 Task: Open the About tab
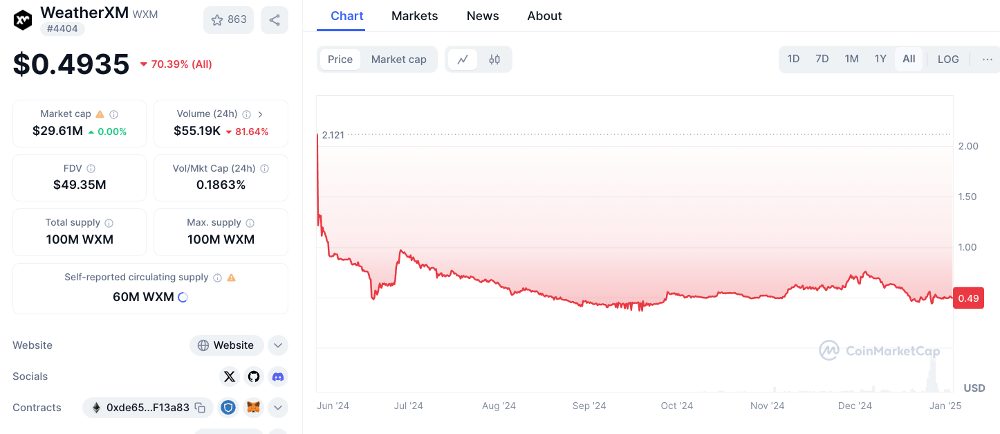coord(545,16)
